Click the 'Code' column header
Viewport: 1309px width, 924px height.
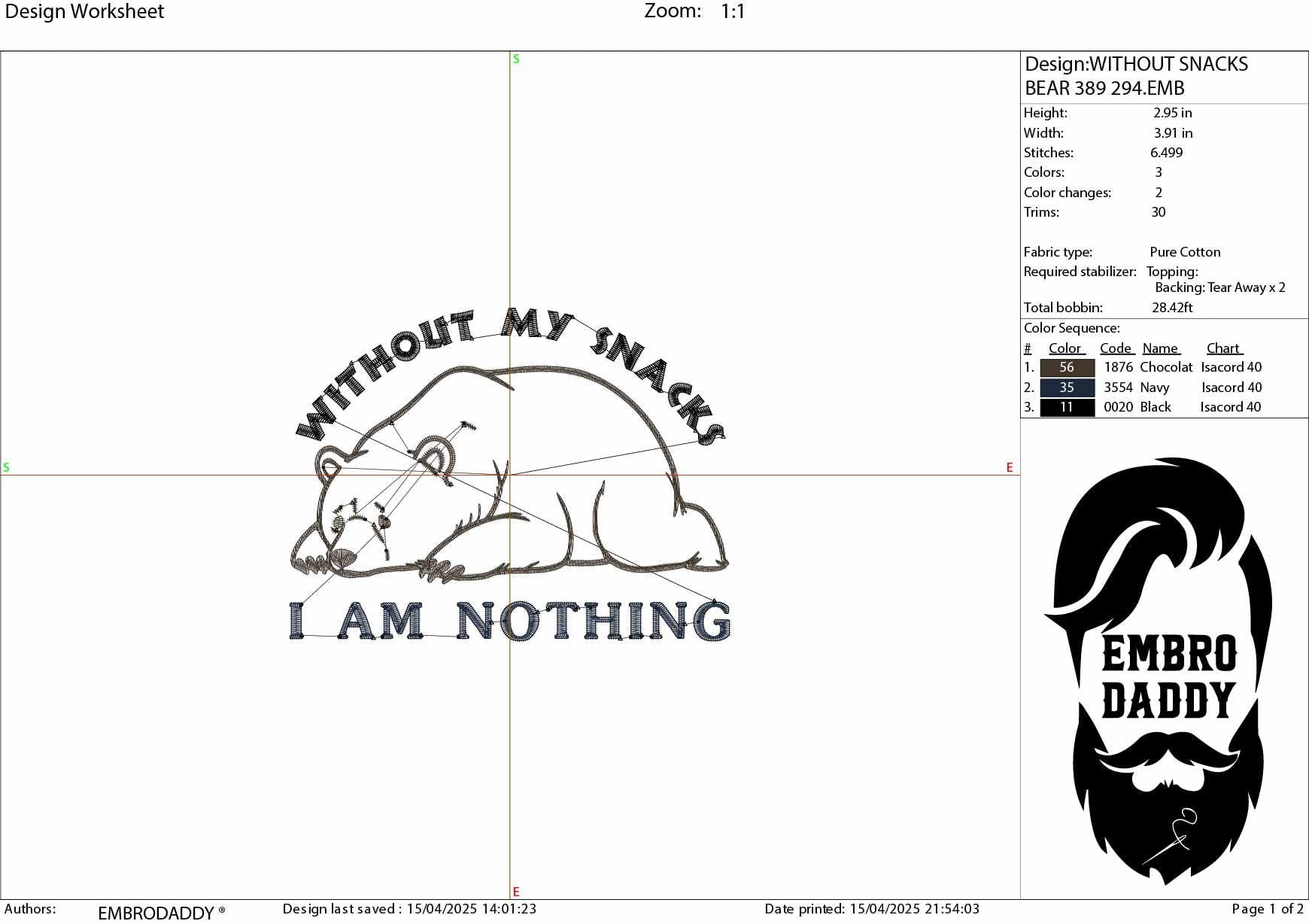1116,348
